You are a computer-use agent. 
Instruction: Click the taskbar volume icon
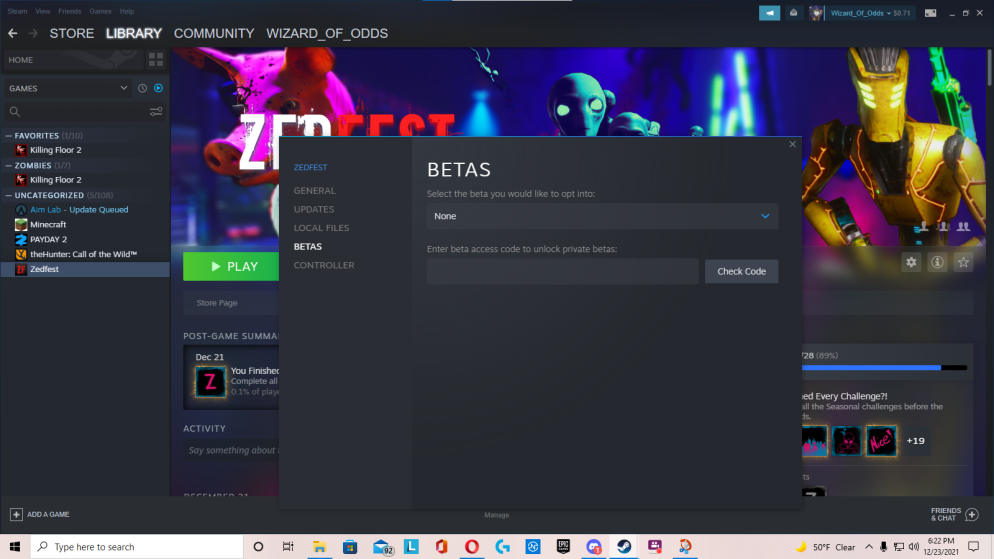[913, 546]
